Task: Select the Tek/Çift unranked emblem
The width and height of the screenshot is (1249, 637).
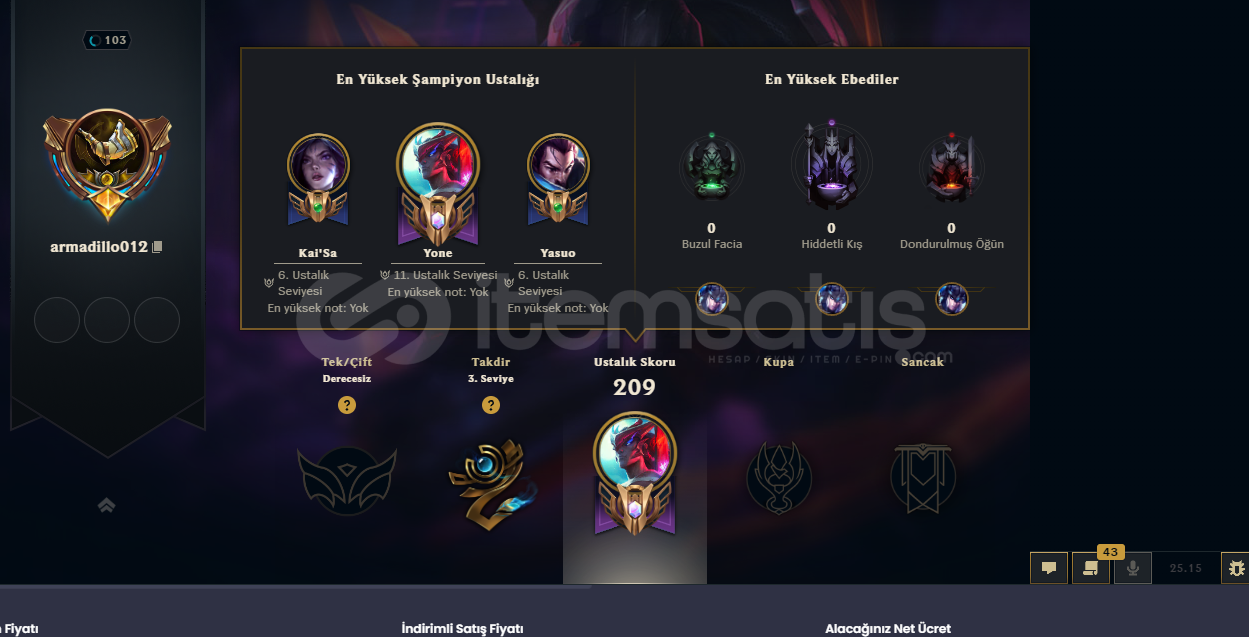Action: 347,481
